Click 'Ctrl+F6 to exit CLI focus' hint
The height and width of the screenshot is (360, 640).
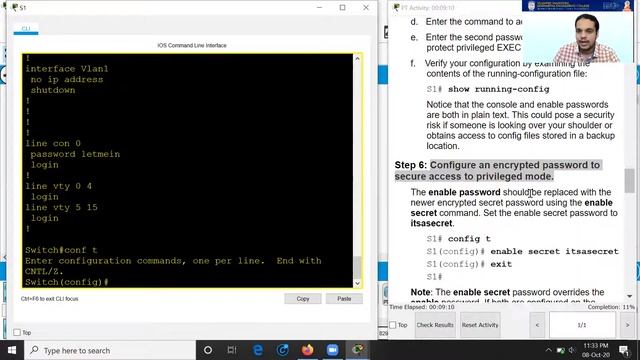(x=49, y=299)
